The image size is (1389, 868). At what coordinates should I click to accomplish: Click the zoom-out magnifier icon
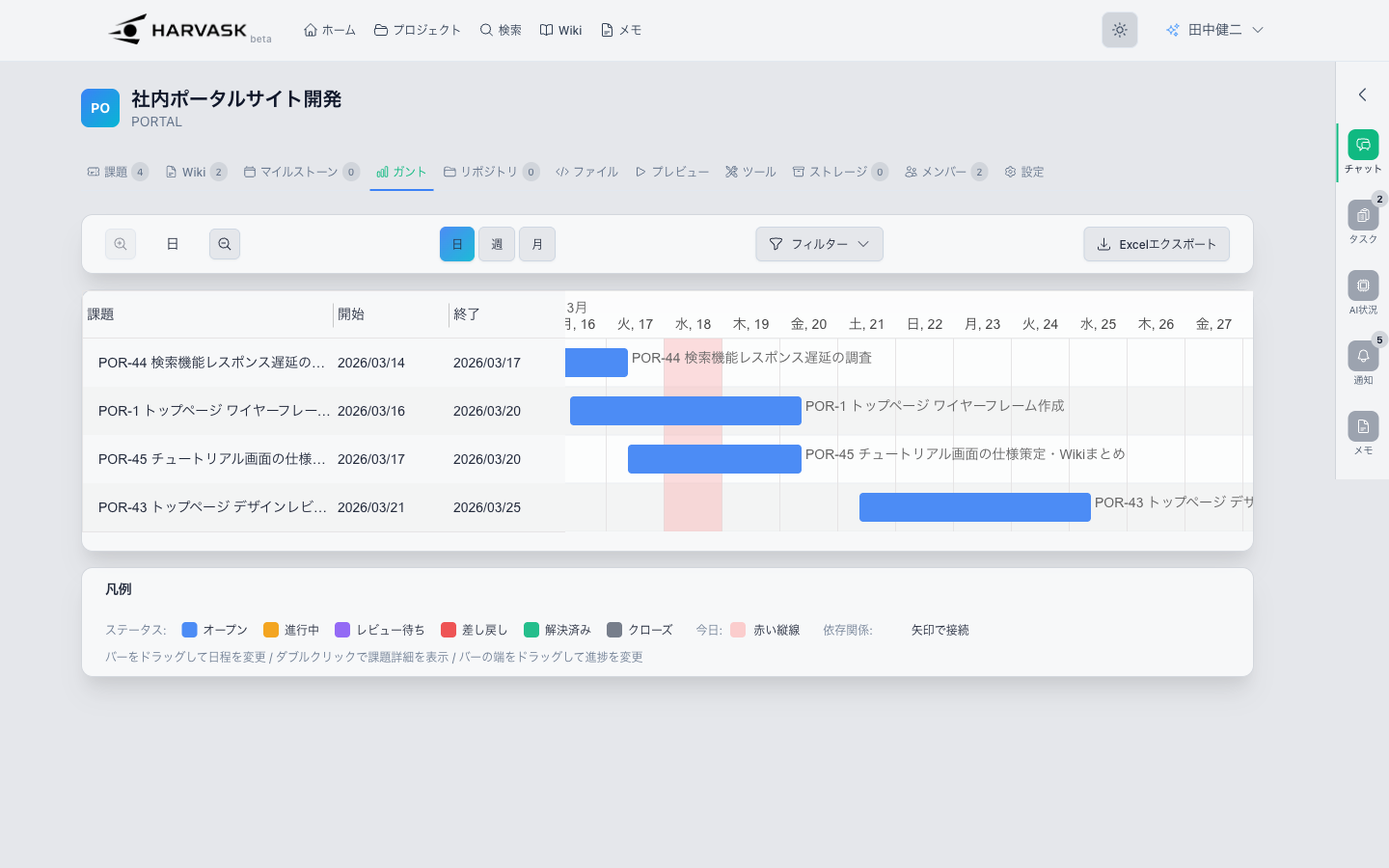(x=225, y=244)
